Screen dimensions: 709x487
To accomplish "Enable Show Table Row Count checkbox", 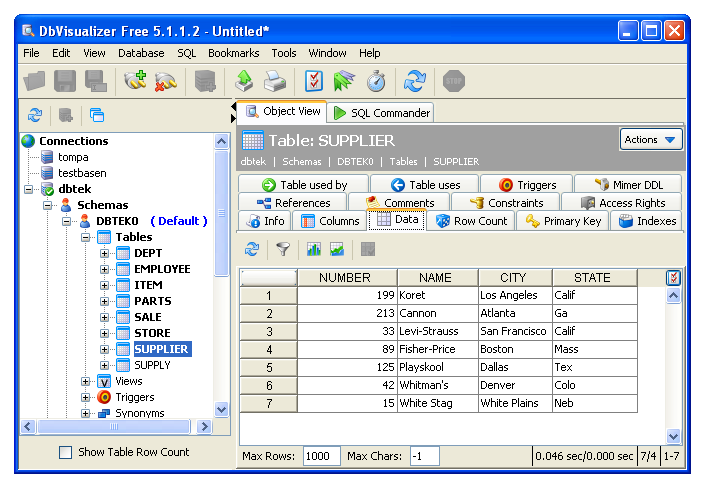I will (x=66, y=452).
